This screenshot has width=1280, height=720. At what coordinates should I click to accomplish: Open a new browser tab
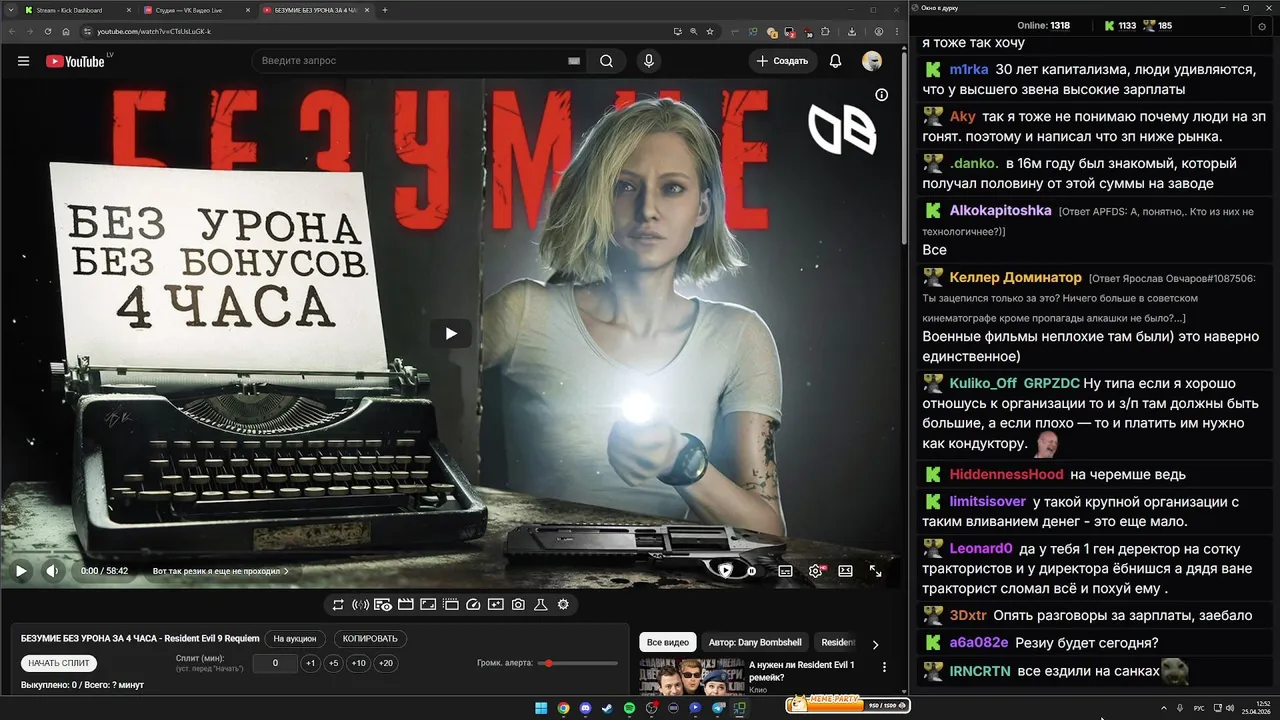tap(385, 10)
